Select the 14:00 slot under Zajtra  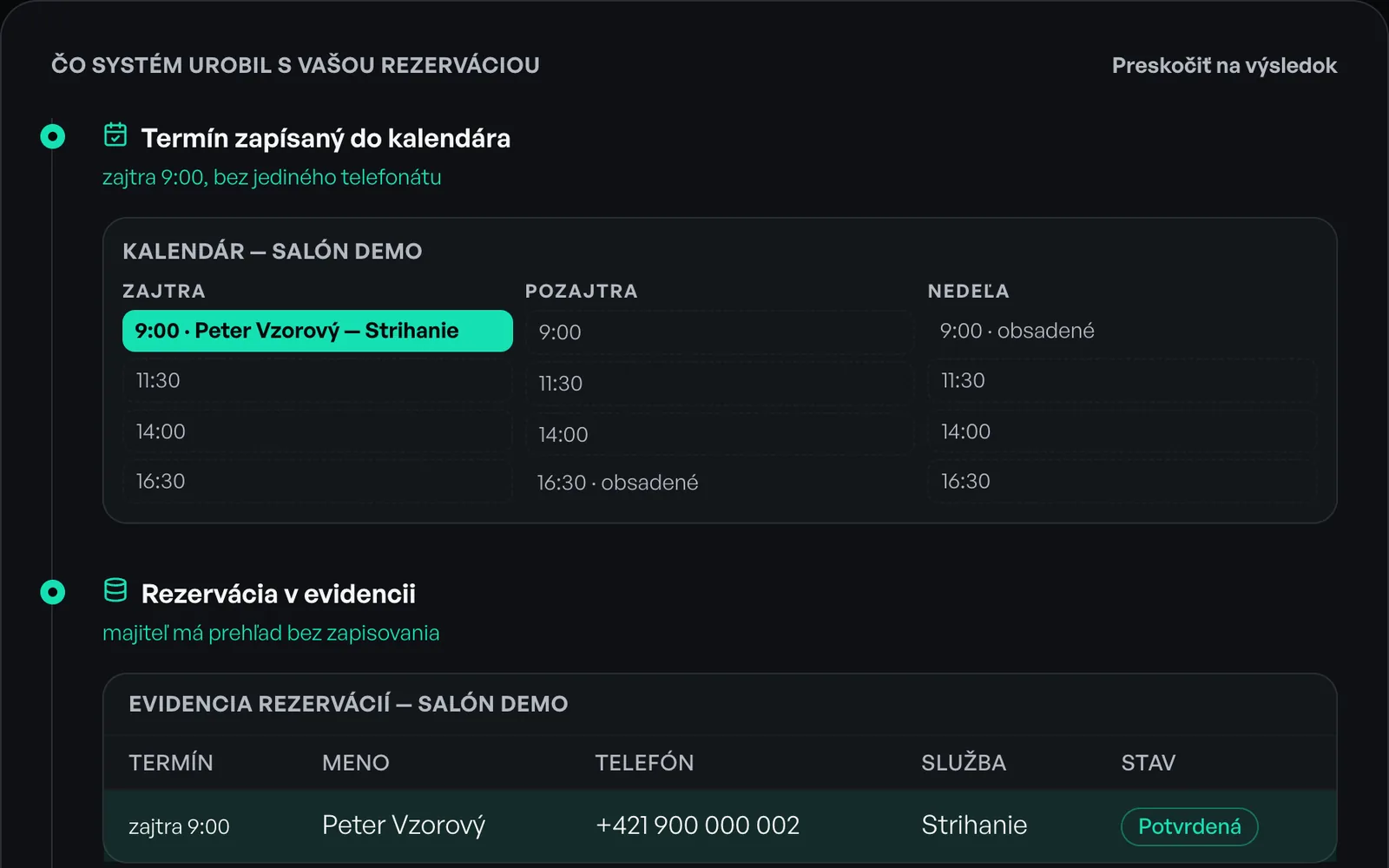click(x=318, y=431)
